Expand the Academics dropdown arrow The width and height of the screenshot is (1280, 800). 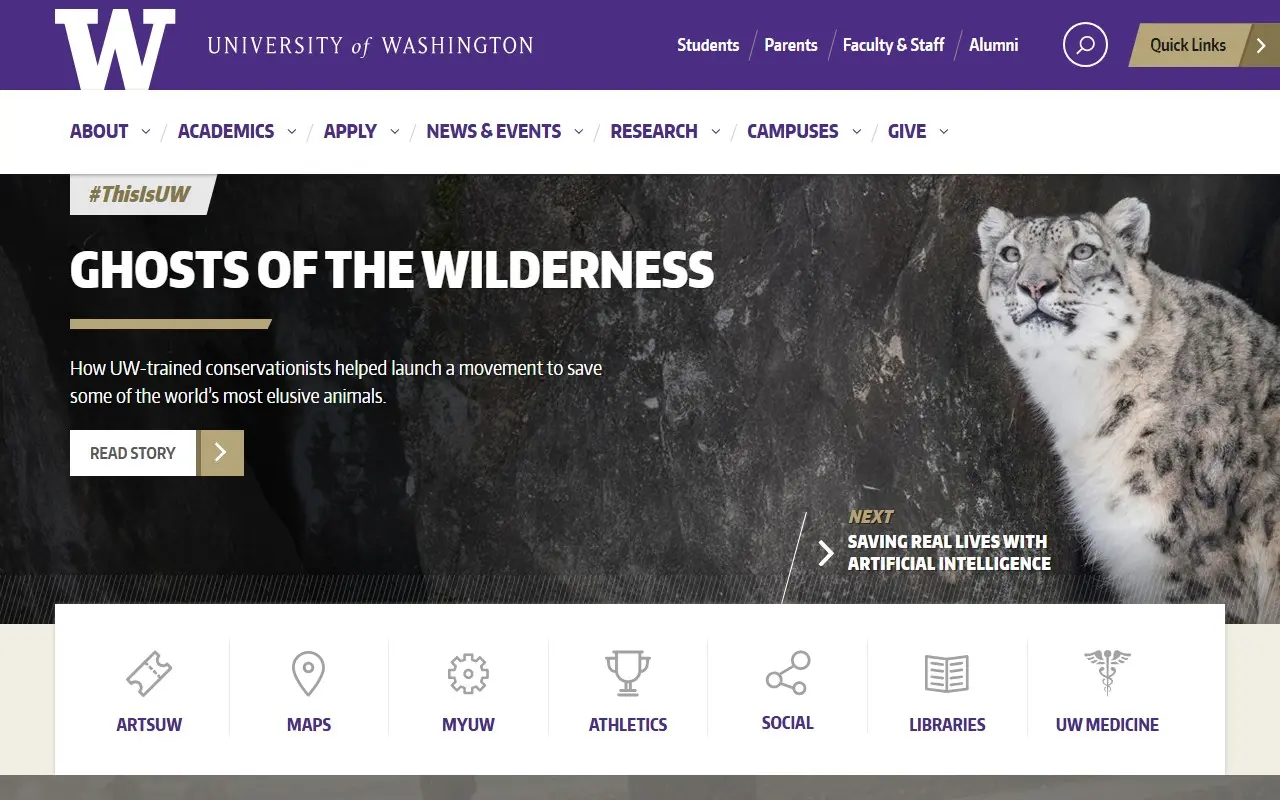[x=292, y=132]
